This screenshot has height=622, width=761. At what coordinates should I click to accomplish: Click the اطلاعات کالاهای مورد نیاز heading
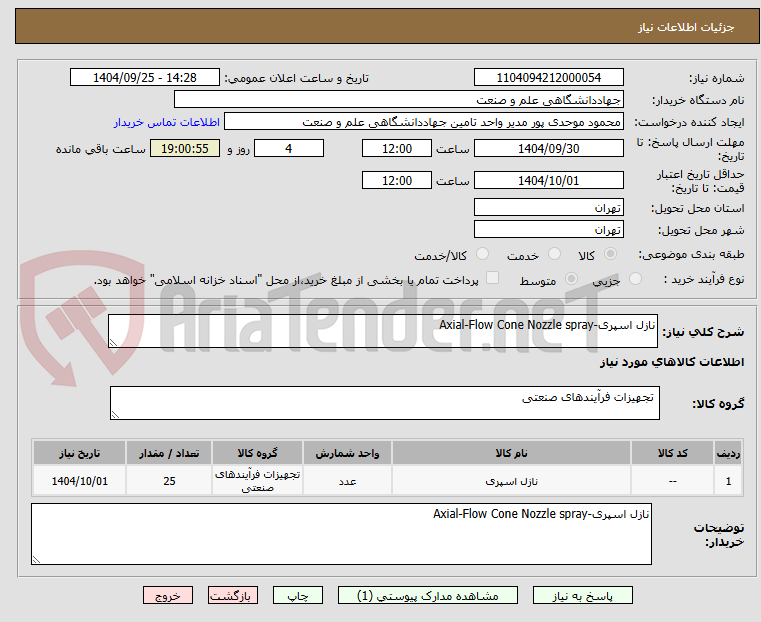coord(672,362)
